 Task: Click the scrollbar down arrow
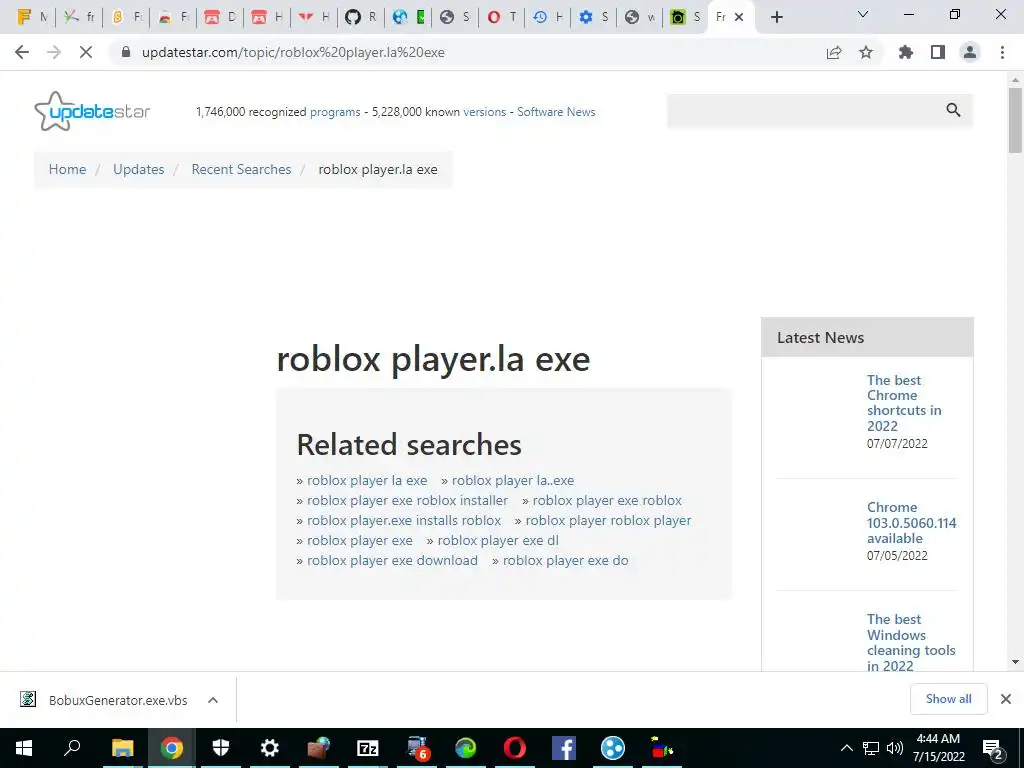[x=1015, y=662]
